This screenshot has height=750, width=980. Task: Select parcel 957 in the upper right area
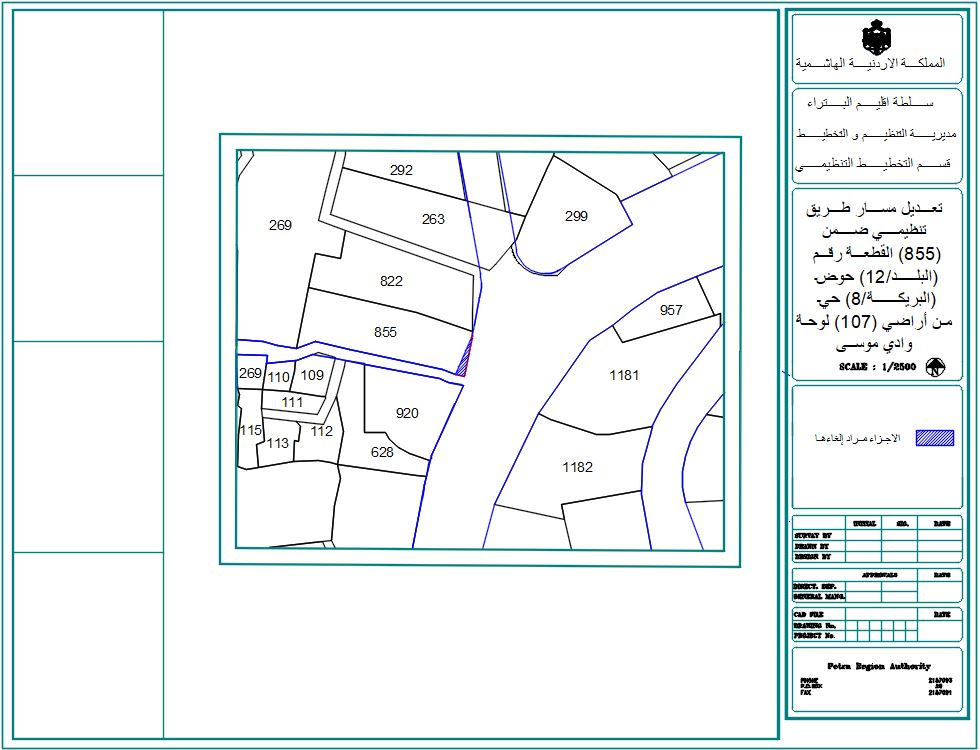[x=671, y=308]
